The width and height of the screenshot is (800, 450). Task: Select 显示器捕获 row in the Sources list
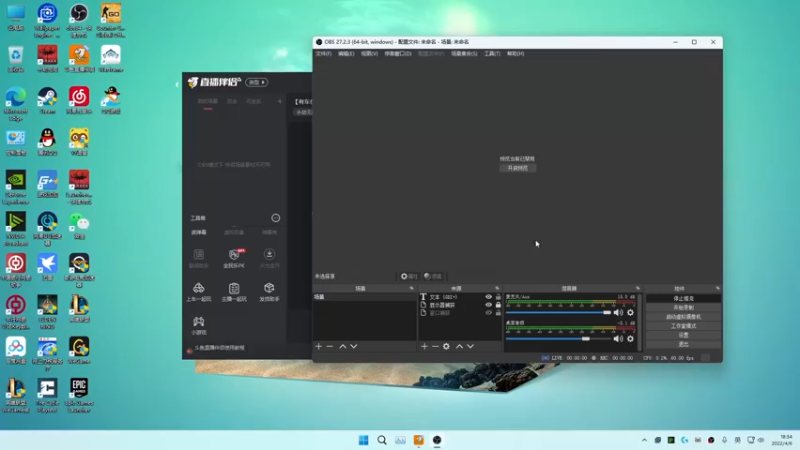460,305
